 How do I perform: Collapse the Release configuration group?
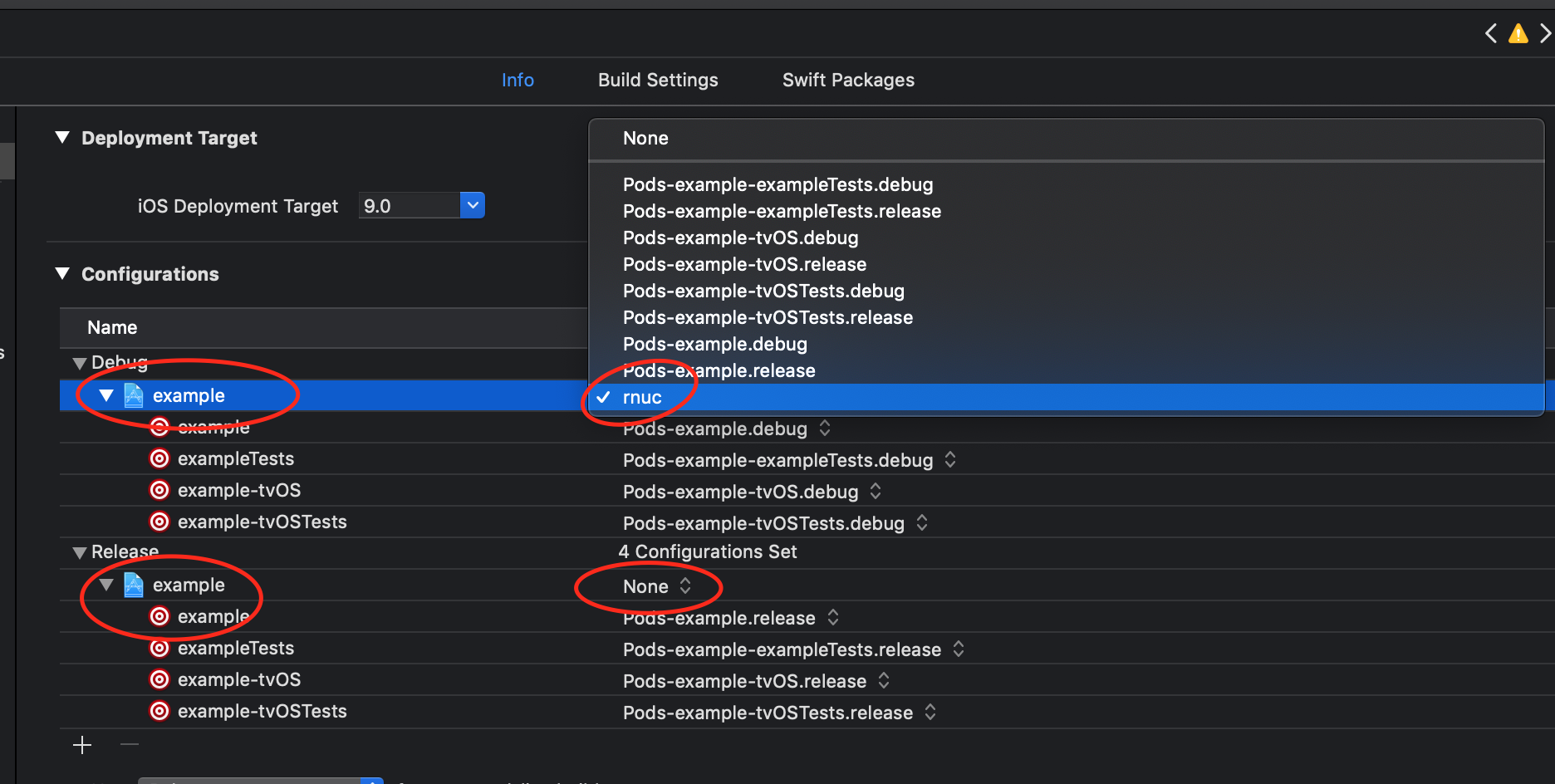[x=80, y=552]
